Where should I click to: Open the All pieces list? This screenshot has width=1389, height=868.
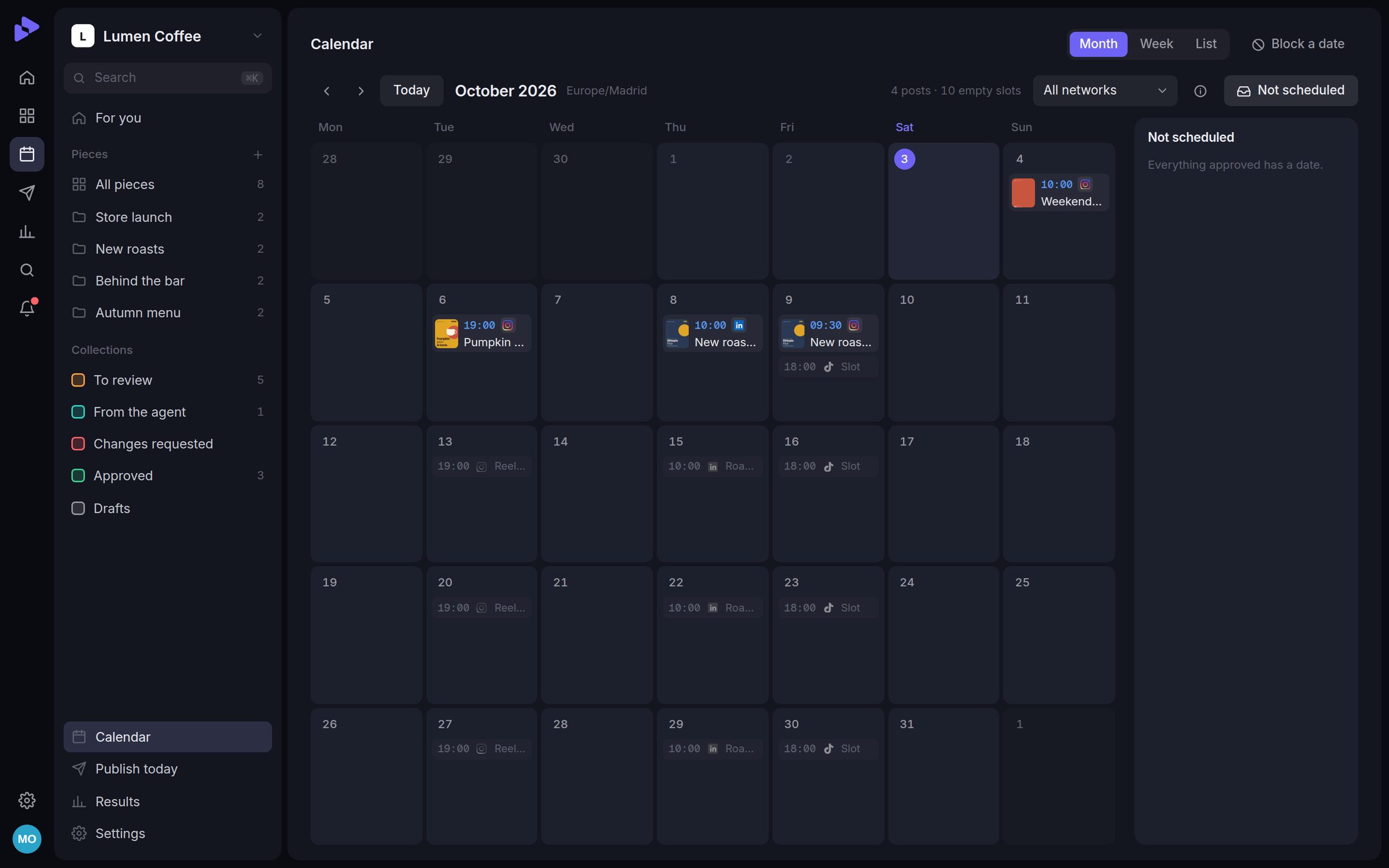click(x=167, y=185)
